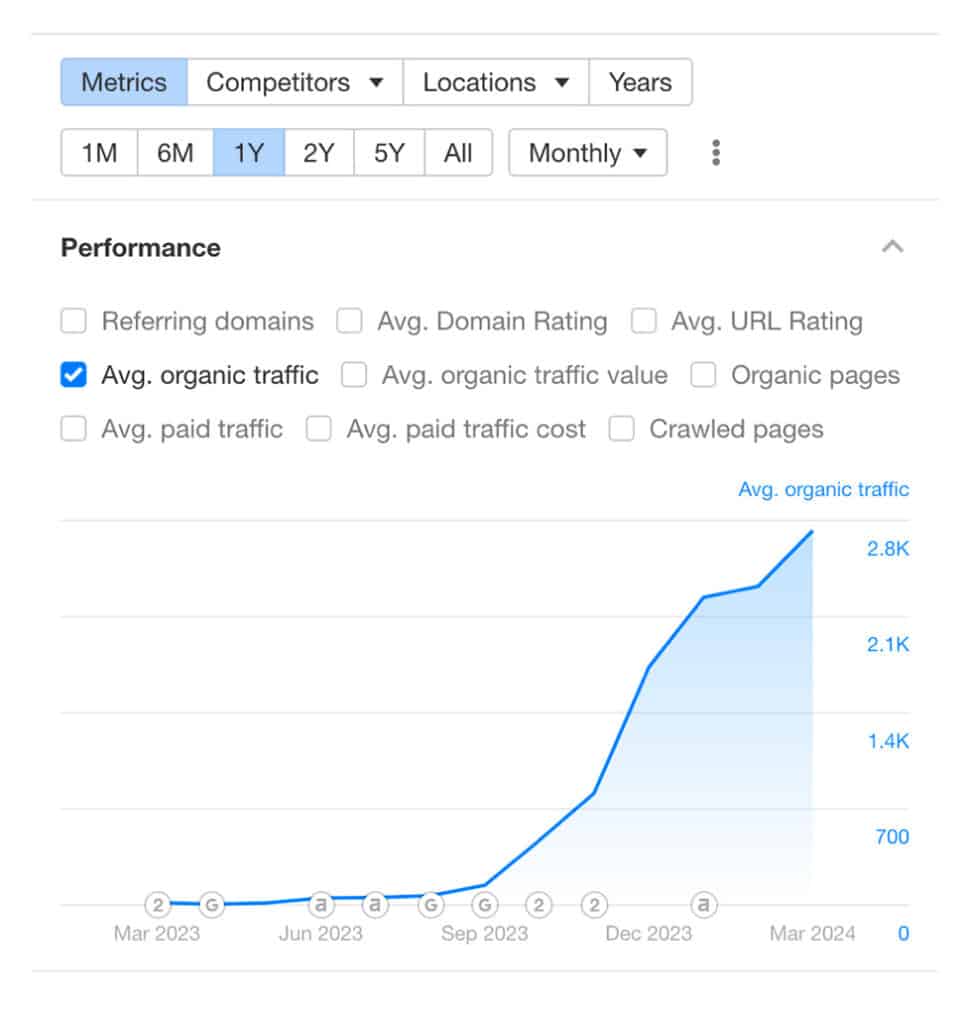Open the Locations dropdown
The height and width of the screenshot is (1024, 970).
pyautogui.click(x=495, y=82)
